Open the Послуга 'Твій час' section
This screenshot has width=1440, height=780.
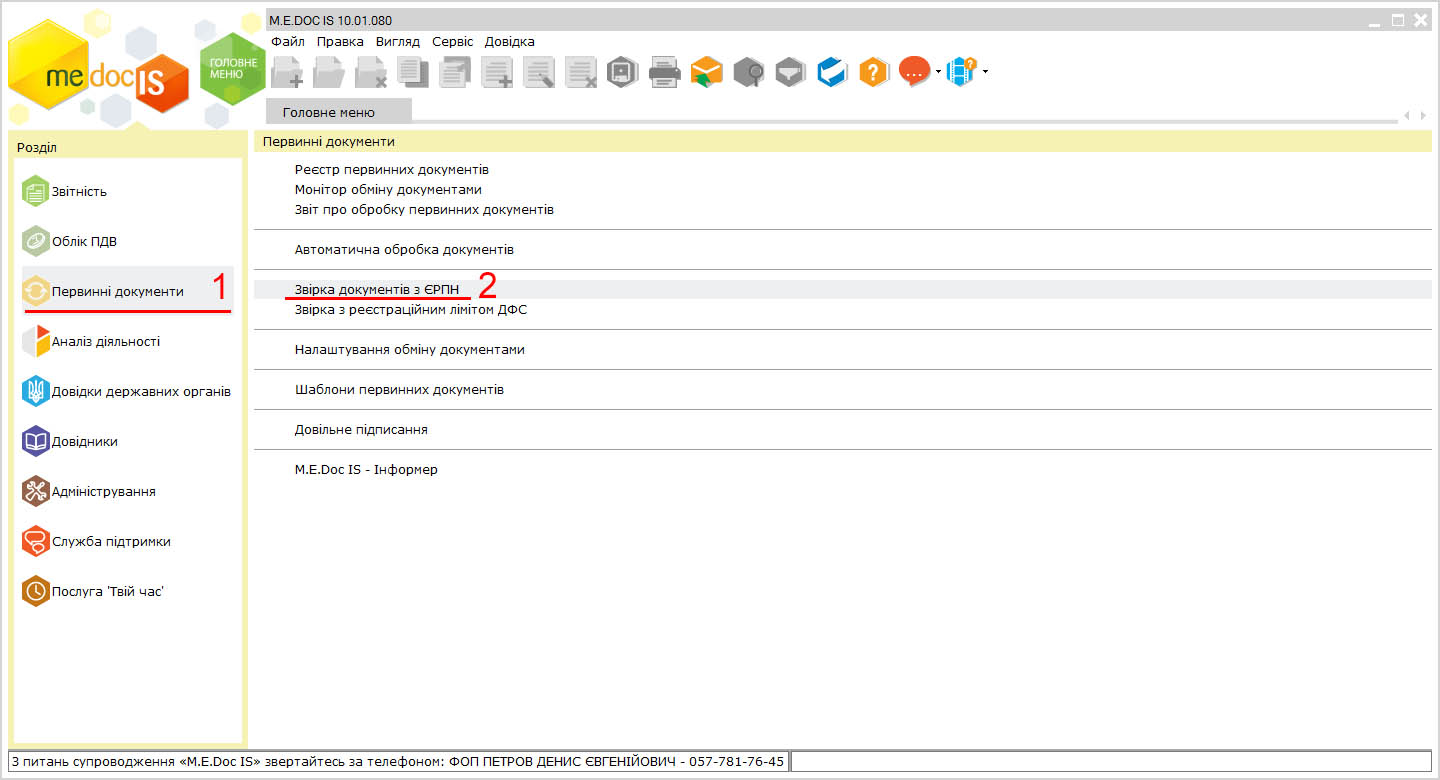point(128,591)
